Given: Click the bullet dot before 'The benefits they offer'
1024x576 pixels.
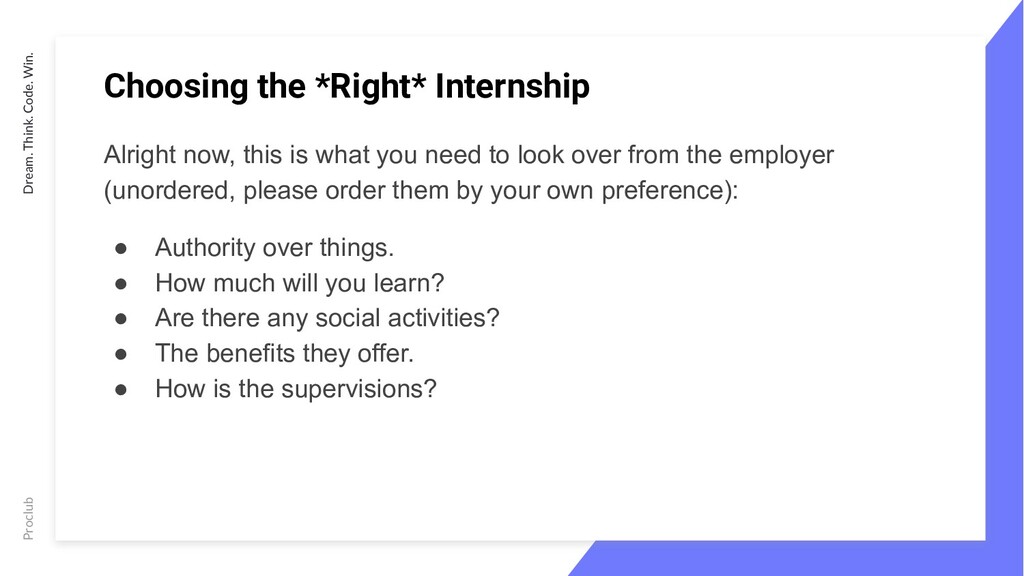Looking at the screenshot, I should 121,354.
